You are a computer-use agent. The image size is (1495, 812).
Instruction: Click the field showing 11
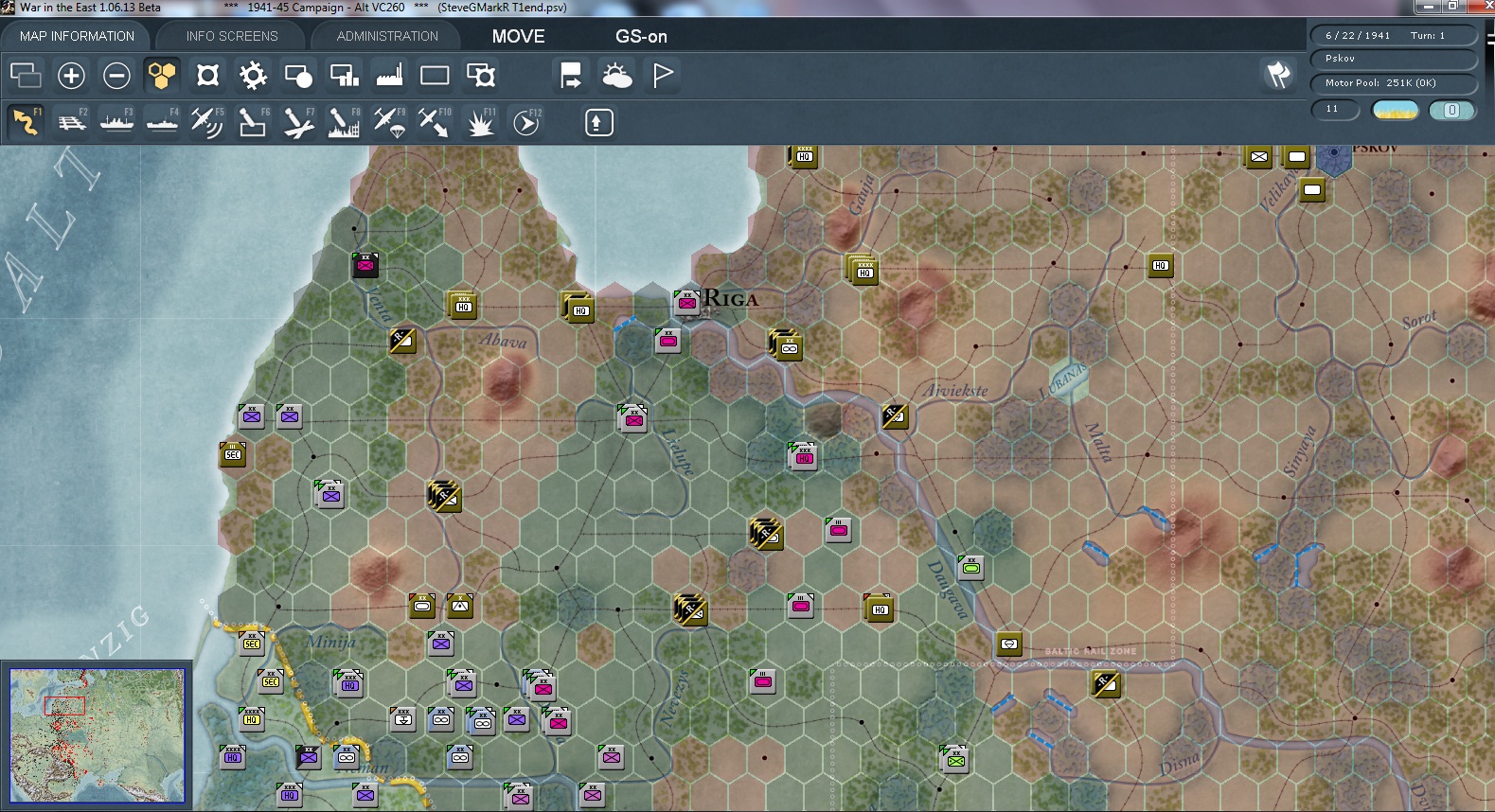1335,110
